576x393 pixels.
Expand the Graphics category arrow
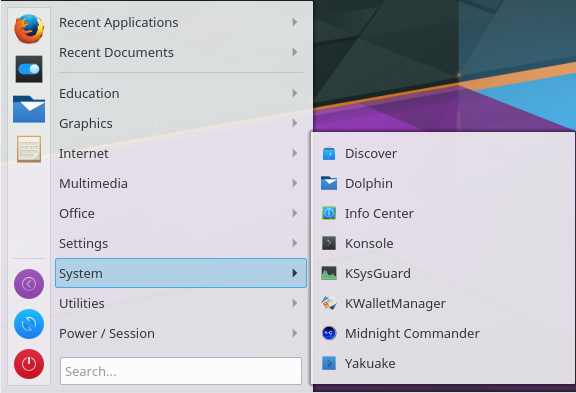point(295,123)
